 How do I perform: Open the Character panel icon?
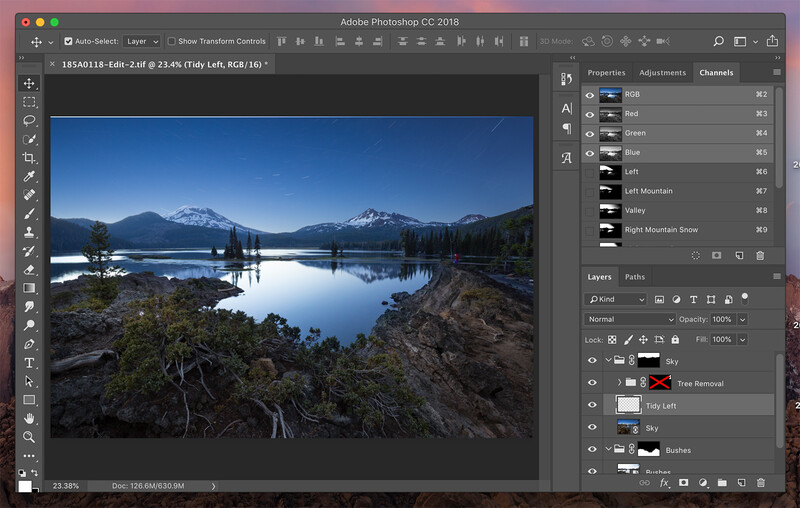[x=566, y=109]
